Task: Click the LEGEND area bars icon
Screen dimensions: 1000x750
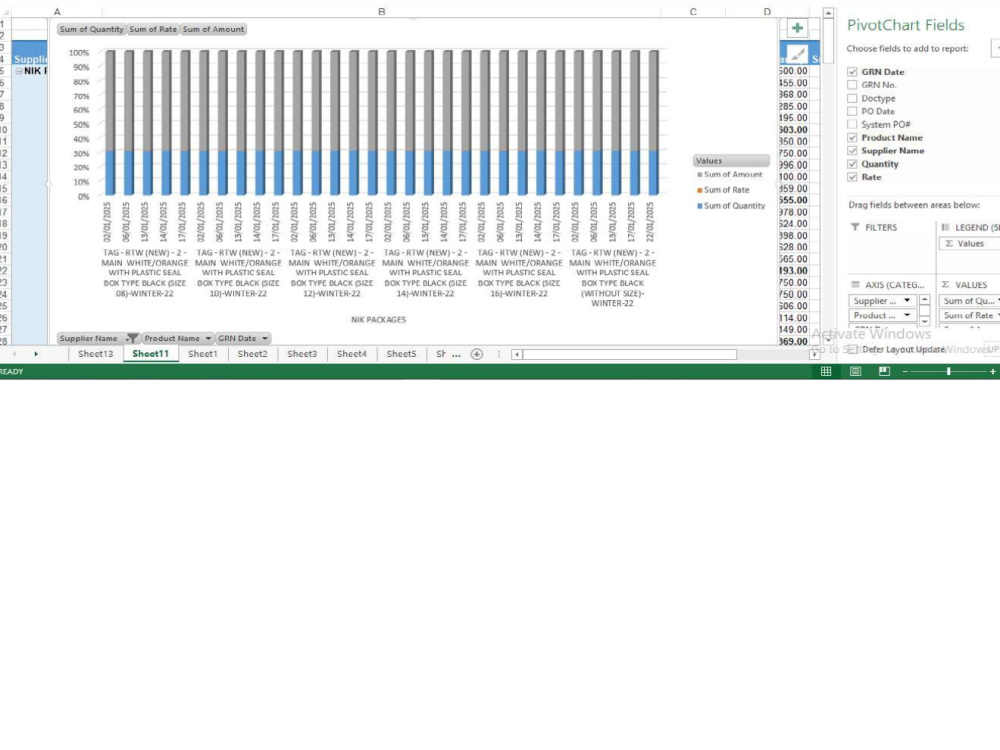Action: coord(945,227)
